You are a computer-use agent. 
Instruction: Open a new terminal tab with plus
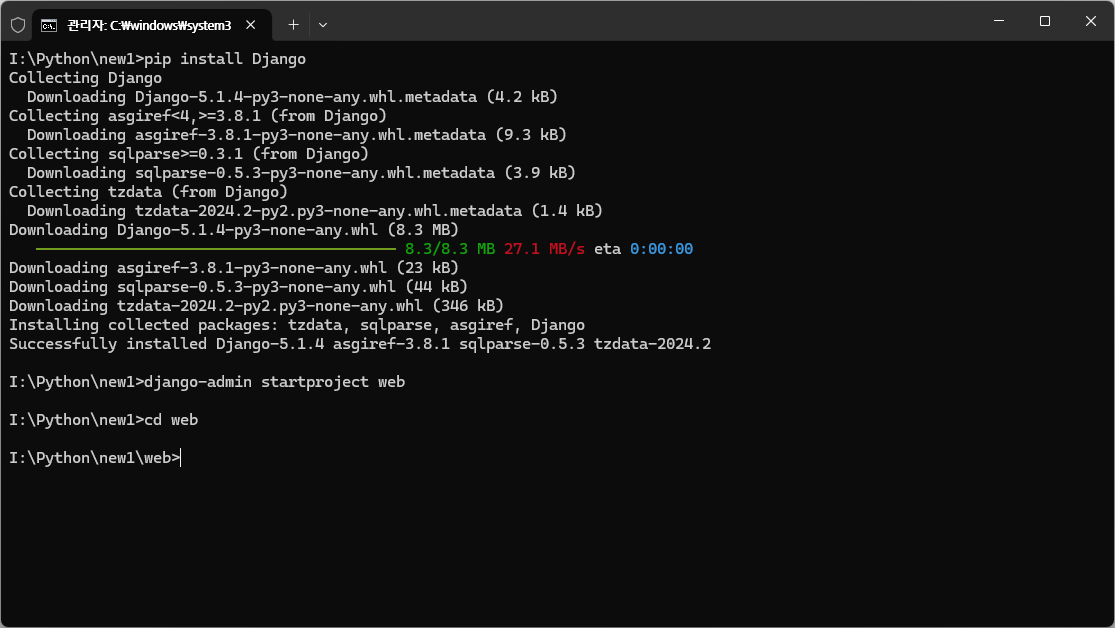pyautogui.click(x=293, y=25)
